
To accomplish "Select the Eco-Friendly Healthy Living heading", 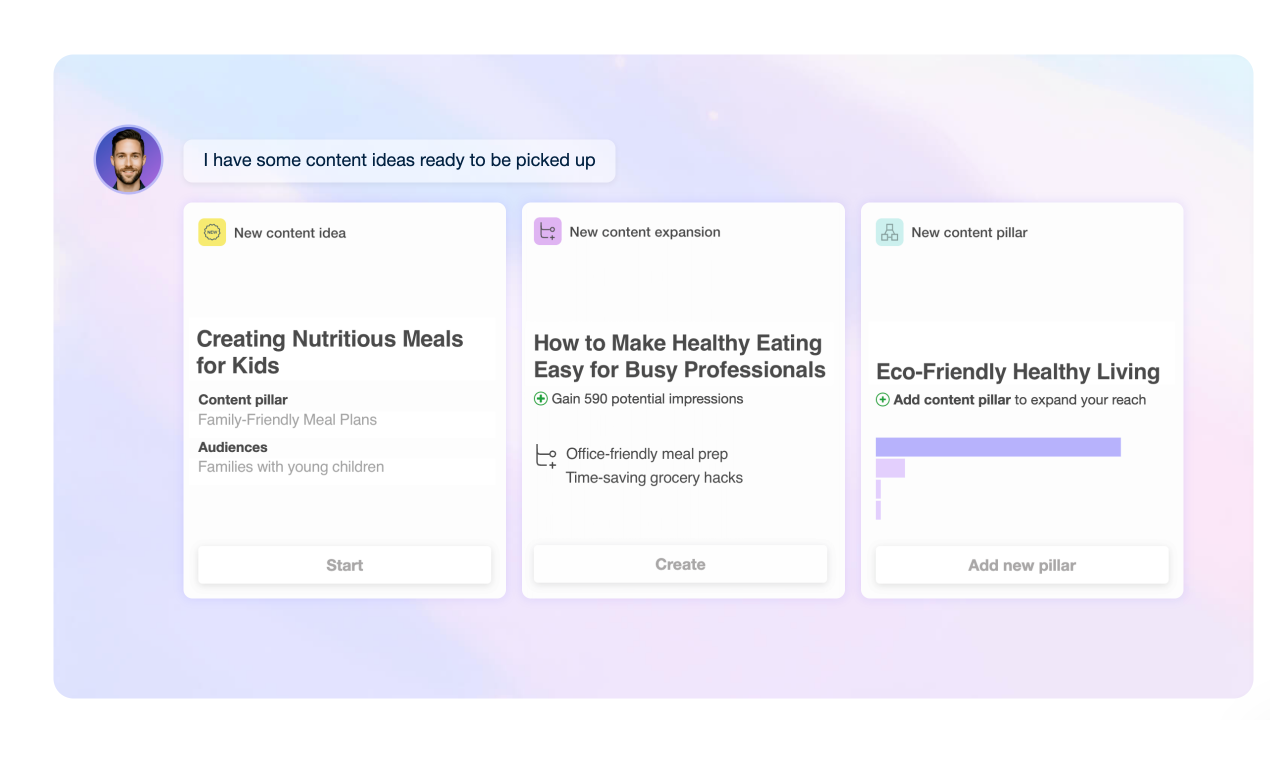I will click(1018, 371).
